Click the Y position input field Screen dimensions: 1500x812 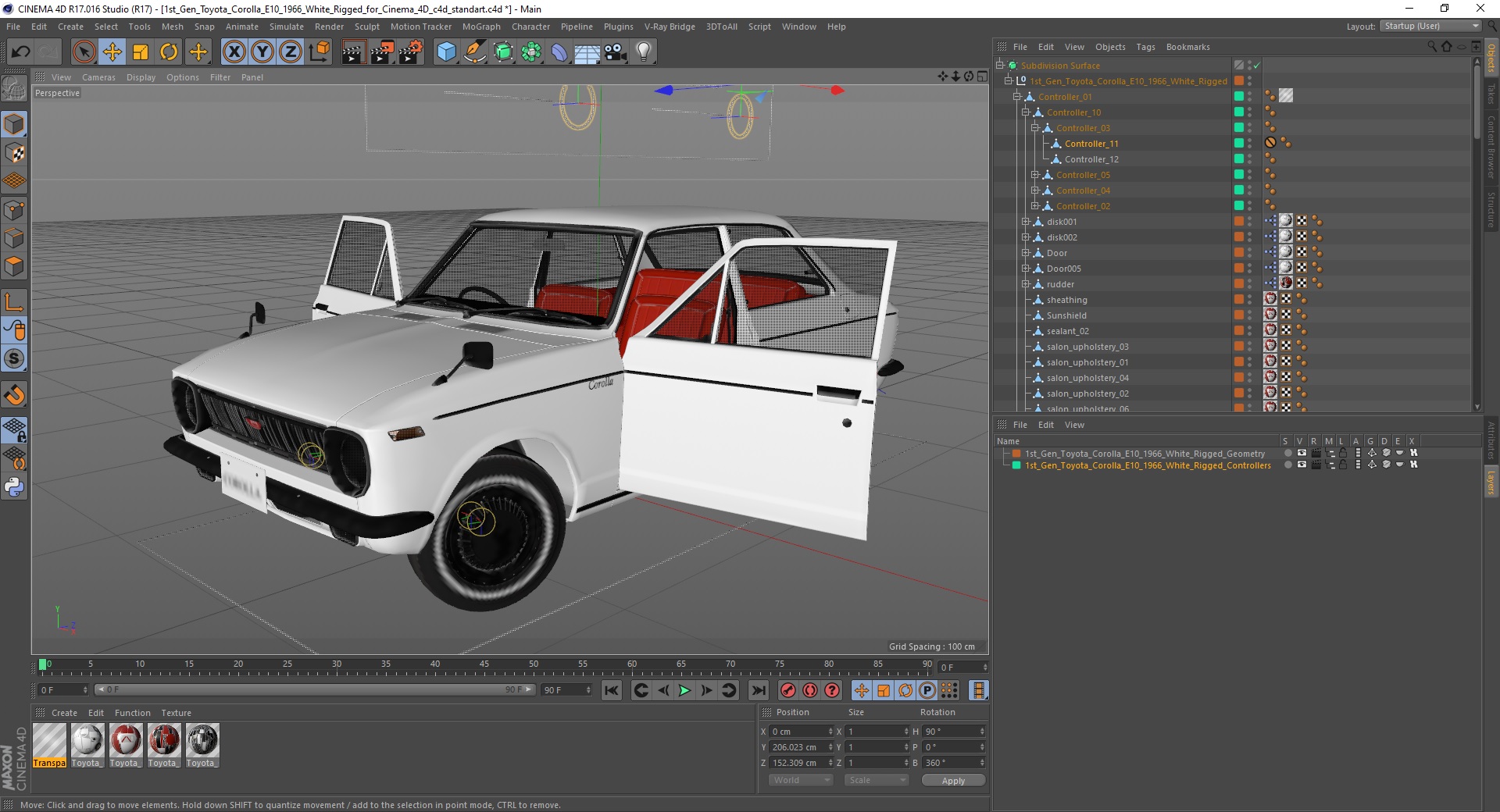[x=802, y=747]
